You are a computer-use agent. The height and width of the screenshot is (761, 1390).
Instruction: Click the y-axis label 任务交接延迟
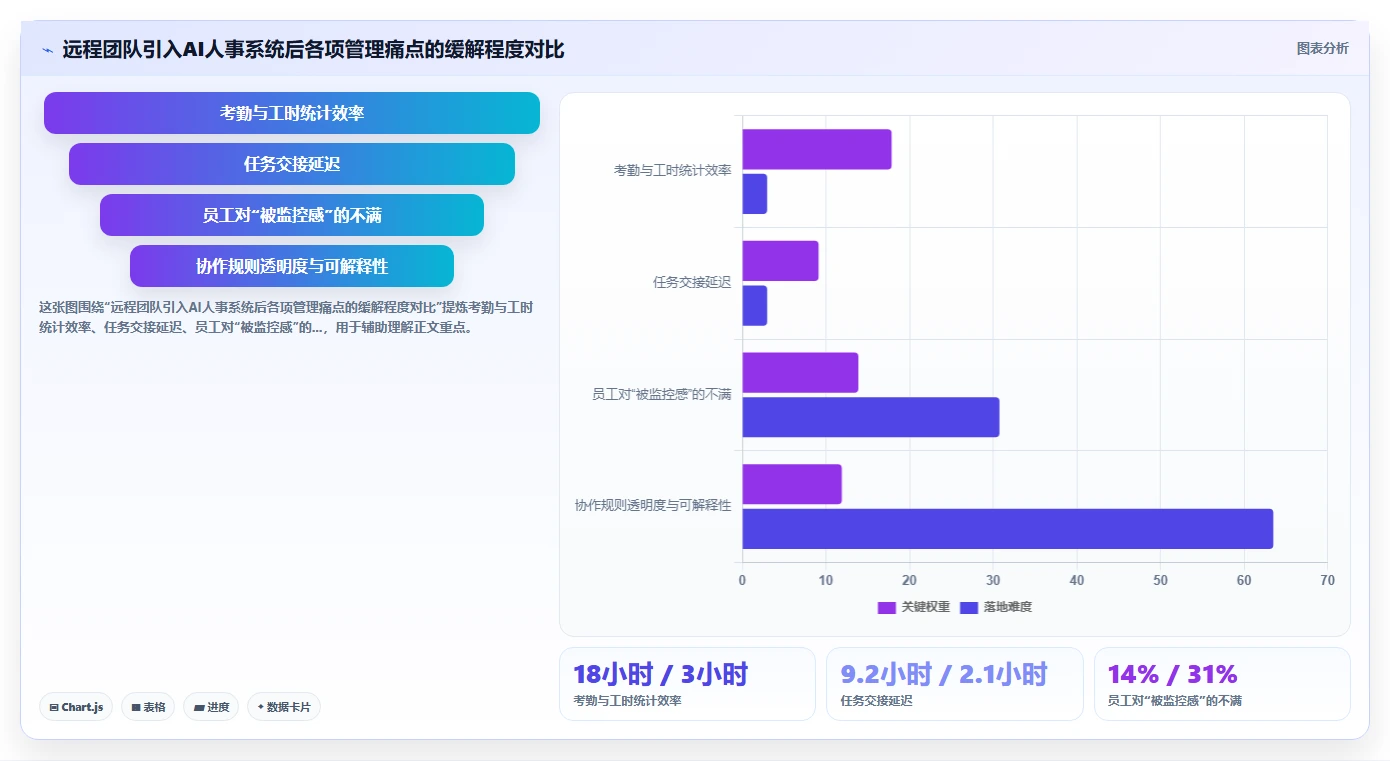(692, 283)
